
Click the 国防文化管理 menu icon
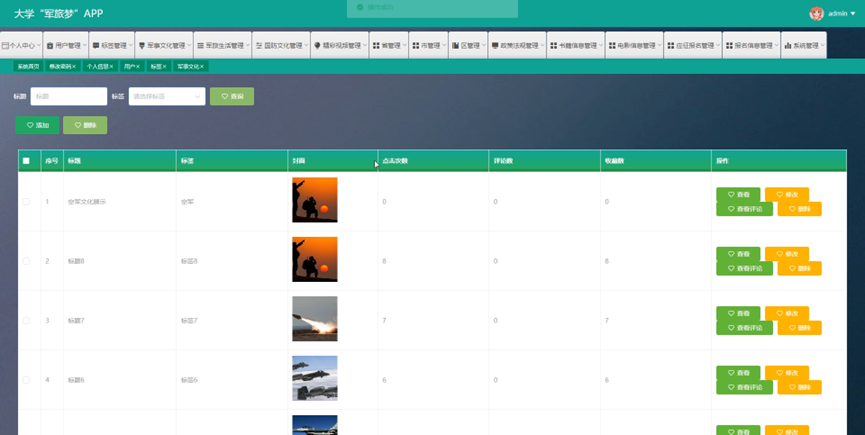pos(259,46)
